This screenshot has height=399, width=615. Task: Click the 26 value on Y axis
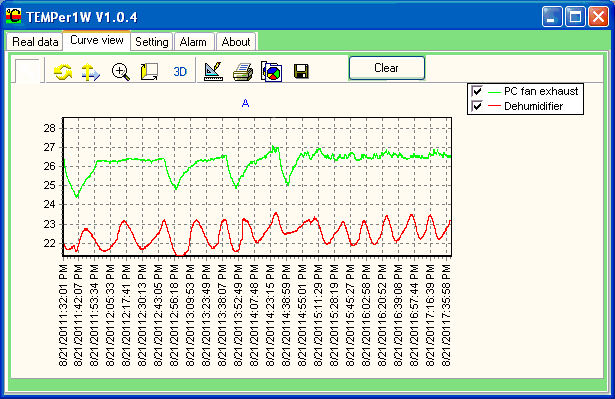pyautogui.click(x=50, y=166)
